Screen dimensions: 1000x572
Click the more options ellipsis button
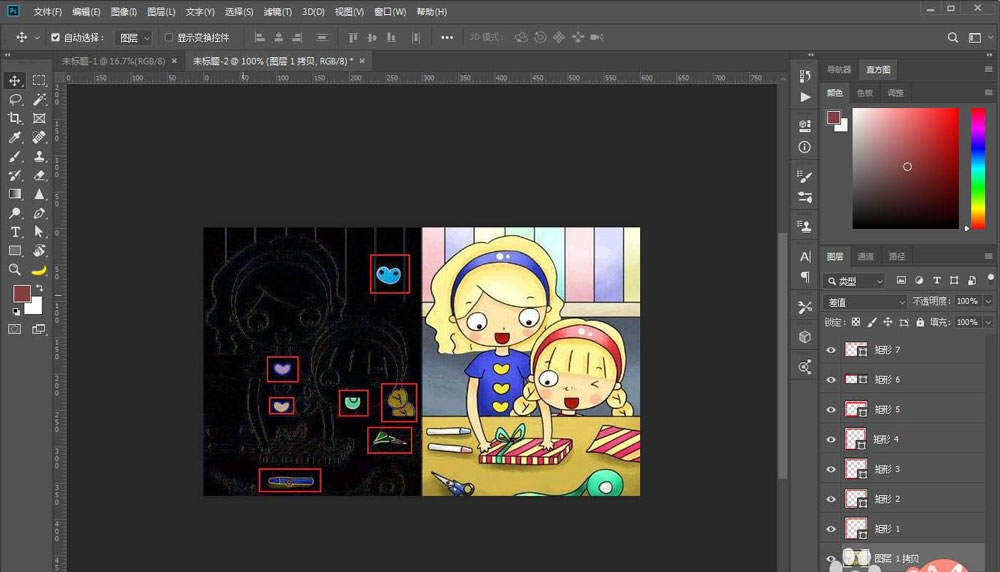point(447,38)
